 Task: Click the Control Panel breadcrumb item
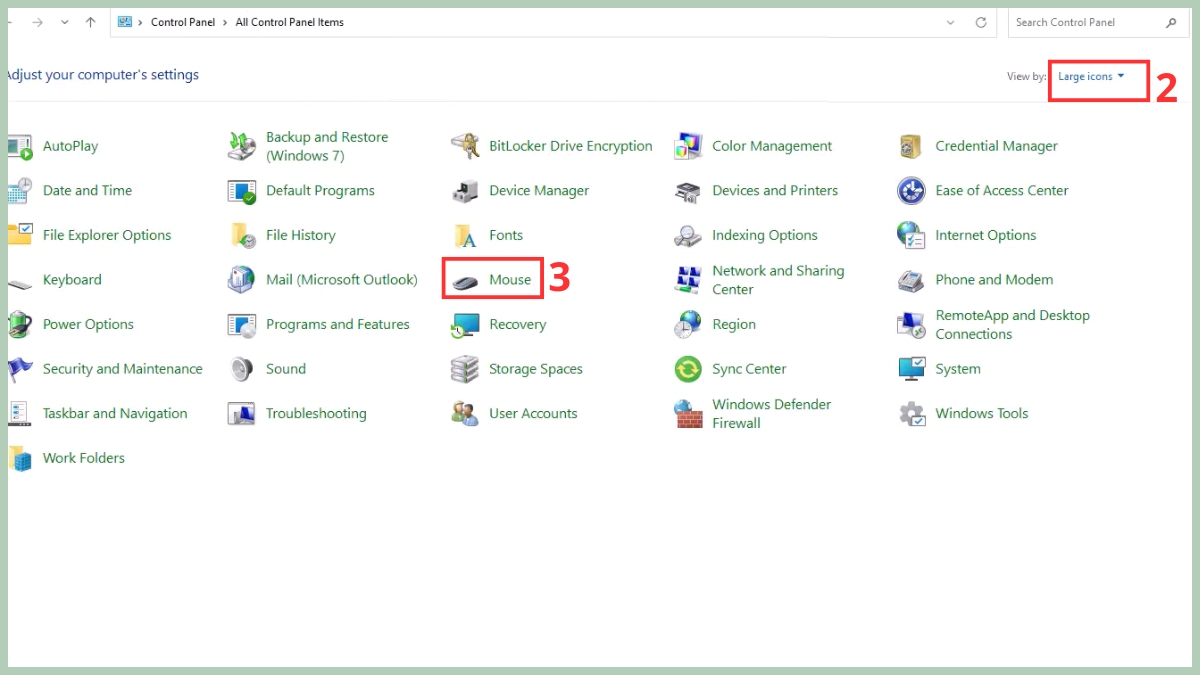[183, 22]
